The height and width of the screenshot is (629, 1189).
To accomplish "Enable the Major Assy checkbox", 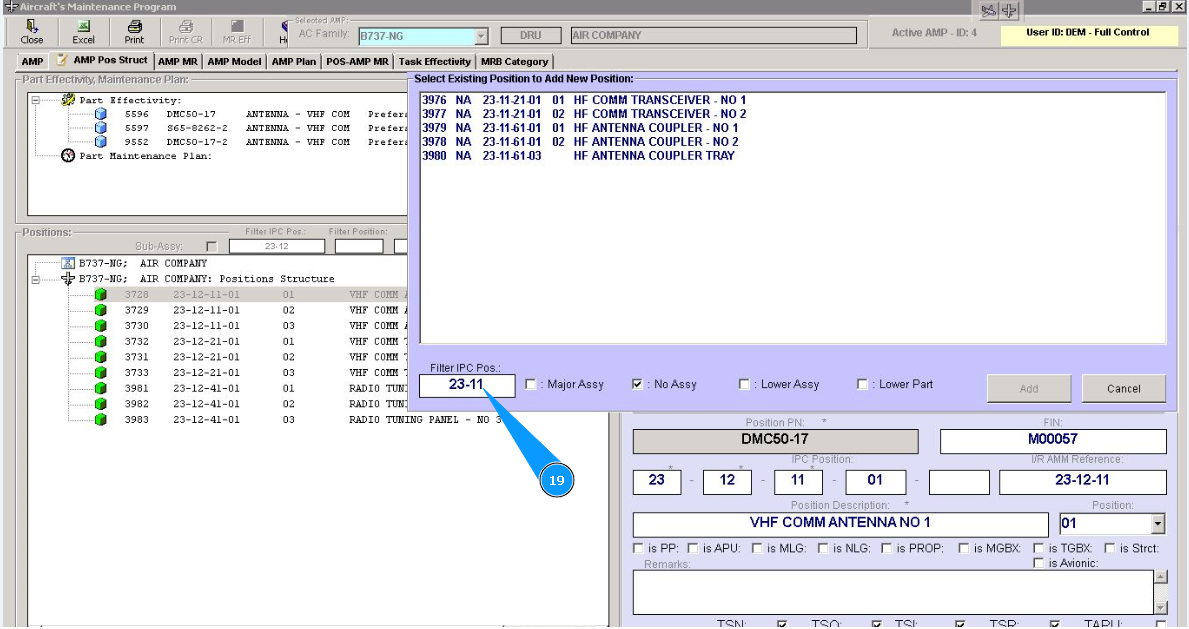I will click(x=531, y=384).
